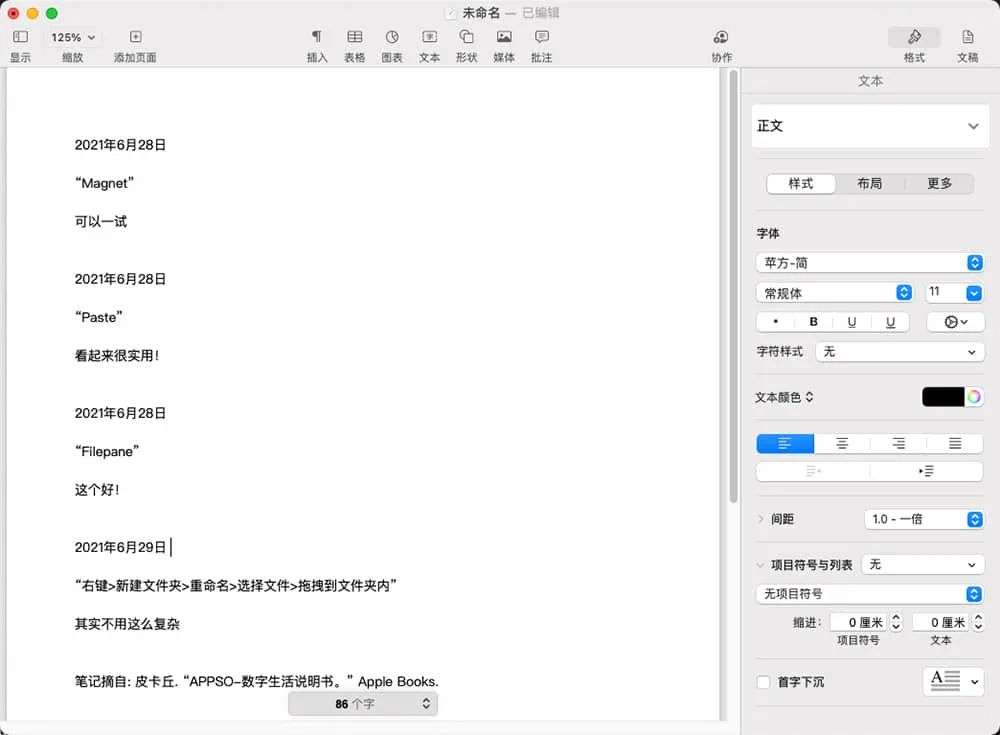Open the 1.0 - 一倍 line spacing dropdown

[x=923, y=519]
